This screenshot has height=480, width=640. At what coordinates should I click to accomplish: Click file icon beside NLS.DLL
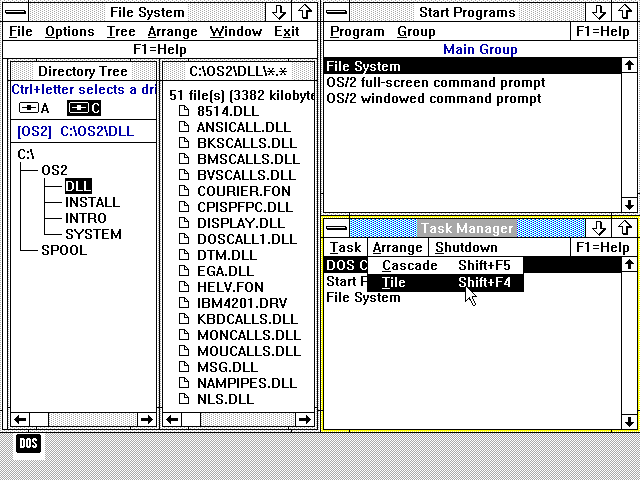(184, 399)
